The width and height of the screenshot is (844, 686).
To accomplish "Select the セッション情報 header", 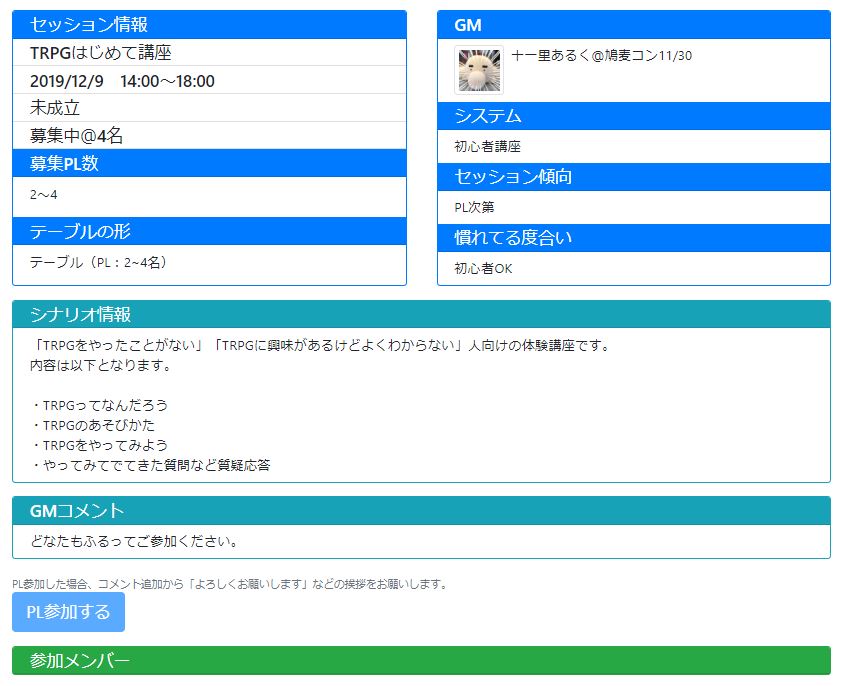I will [x=209, y=25].
